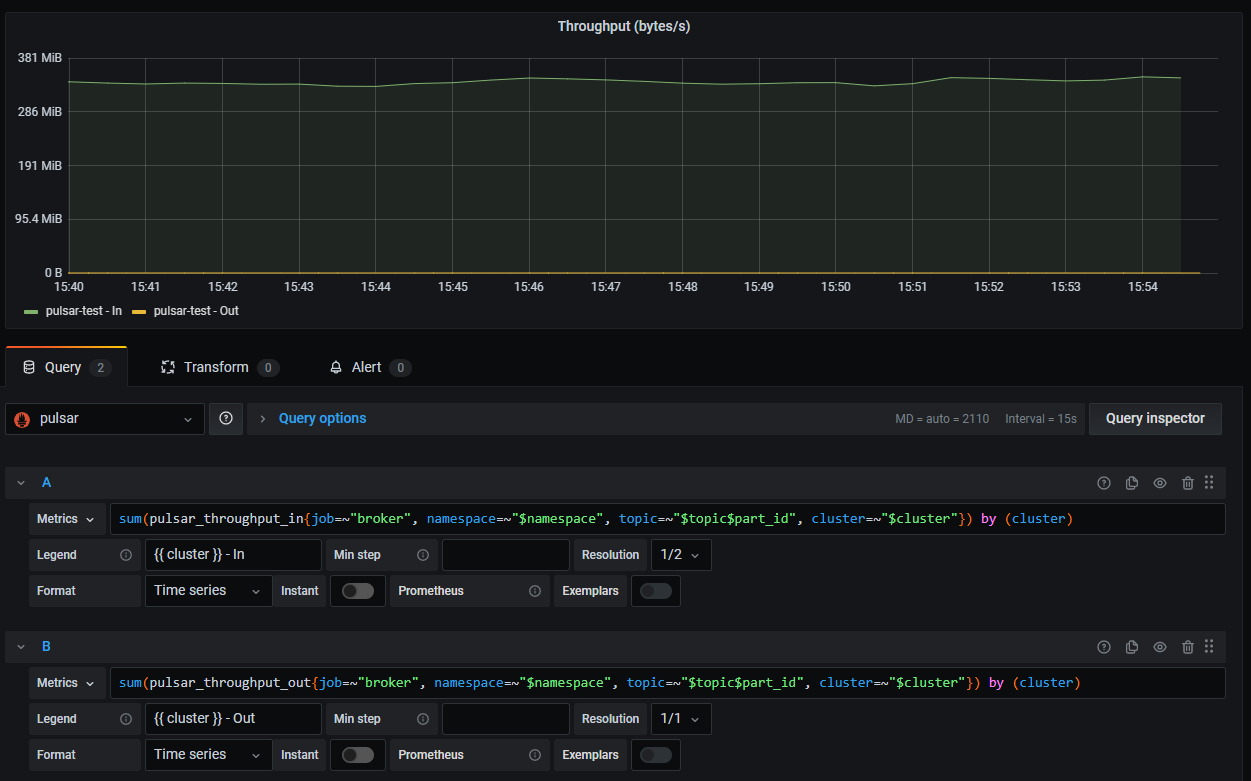Click Legend info icon in query B
The image size is (1251, 781).
tap(126, 719)
